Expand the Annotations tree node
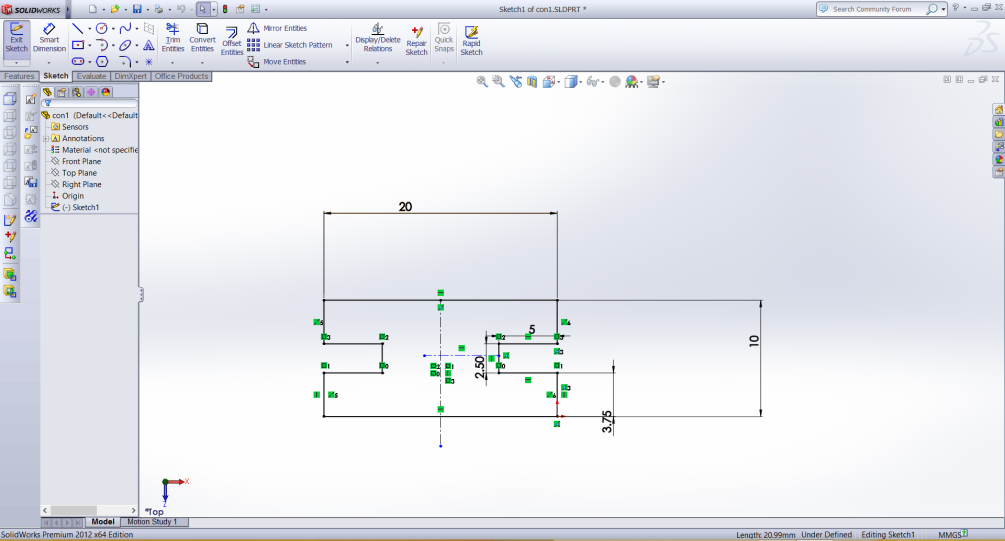 [x=46, y=138]
